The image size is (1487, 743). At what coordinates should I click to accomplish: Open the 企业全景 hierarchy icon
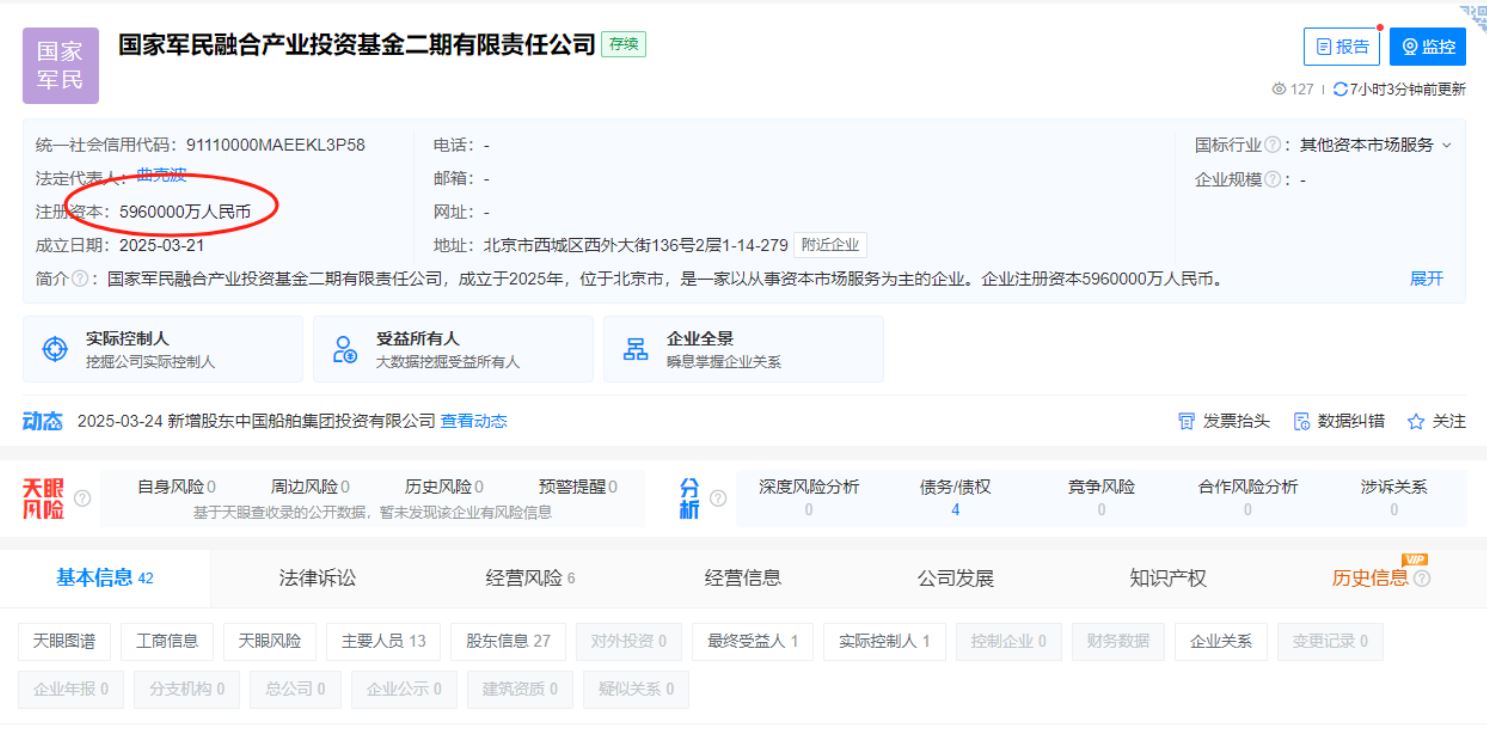click(x=635, y=349)
